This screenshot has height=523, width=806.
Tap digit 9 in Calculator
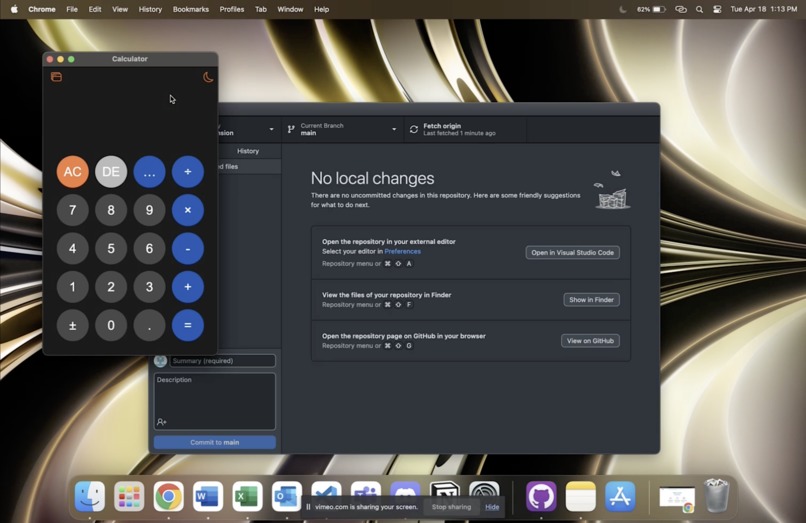149,210
